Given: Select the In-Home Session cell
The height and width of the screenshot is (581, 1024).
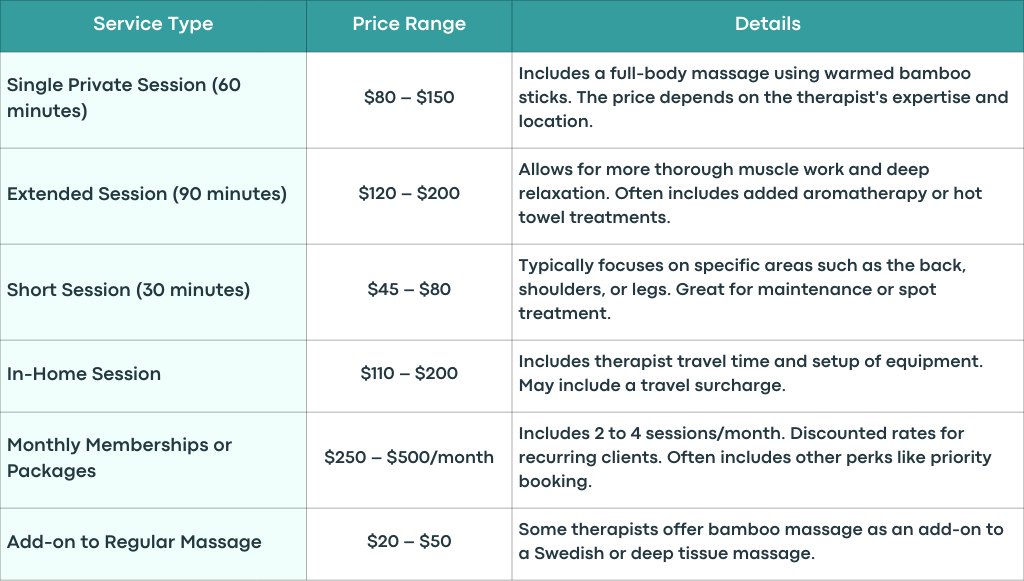Looking at the screenshot, I should click(x=153, y=376).
